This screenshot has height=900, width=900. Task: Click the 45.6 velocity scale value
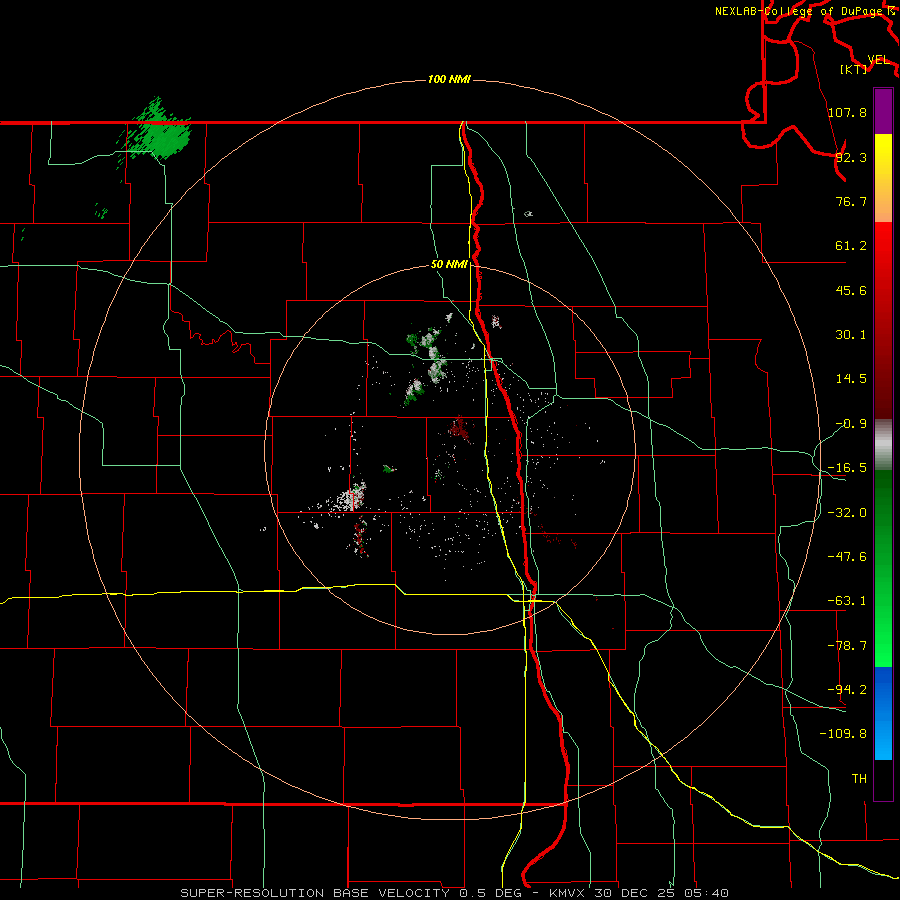point(851,290)
